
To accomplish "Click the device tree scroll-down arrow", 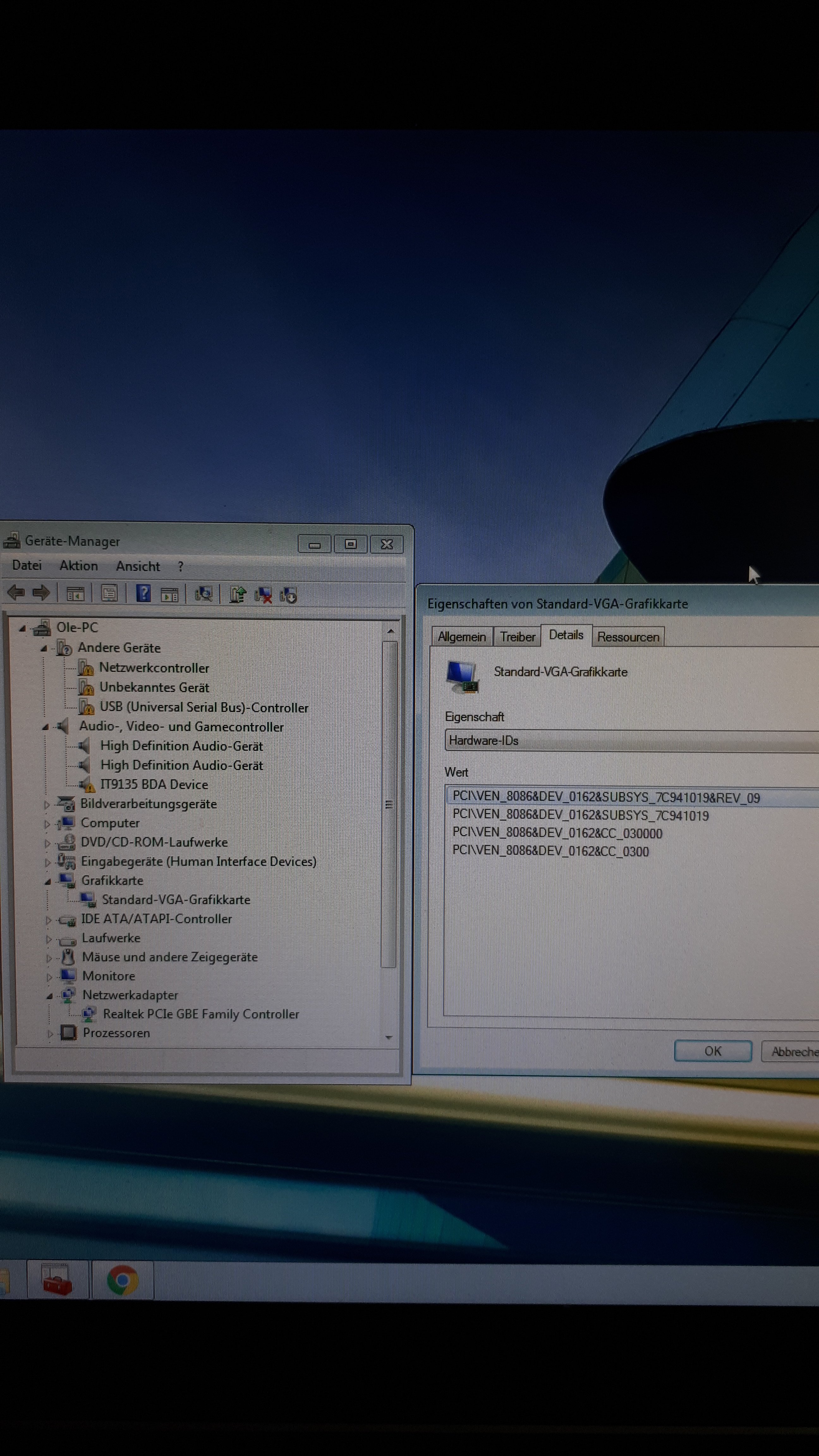I will click(x=389, y=1038).
